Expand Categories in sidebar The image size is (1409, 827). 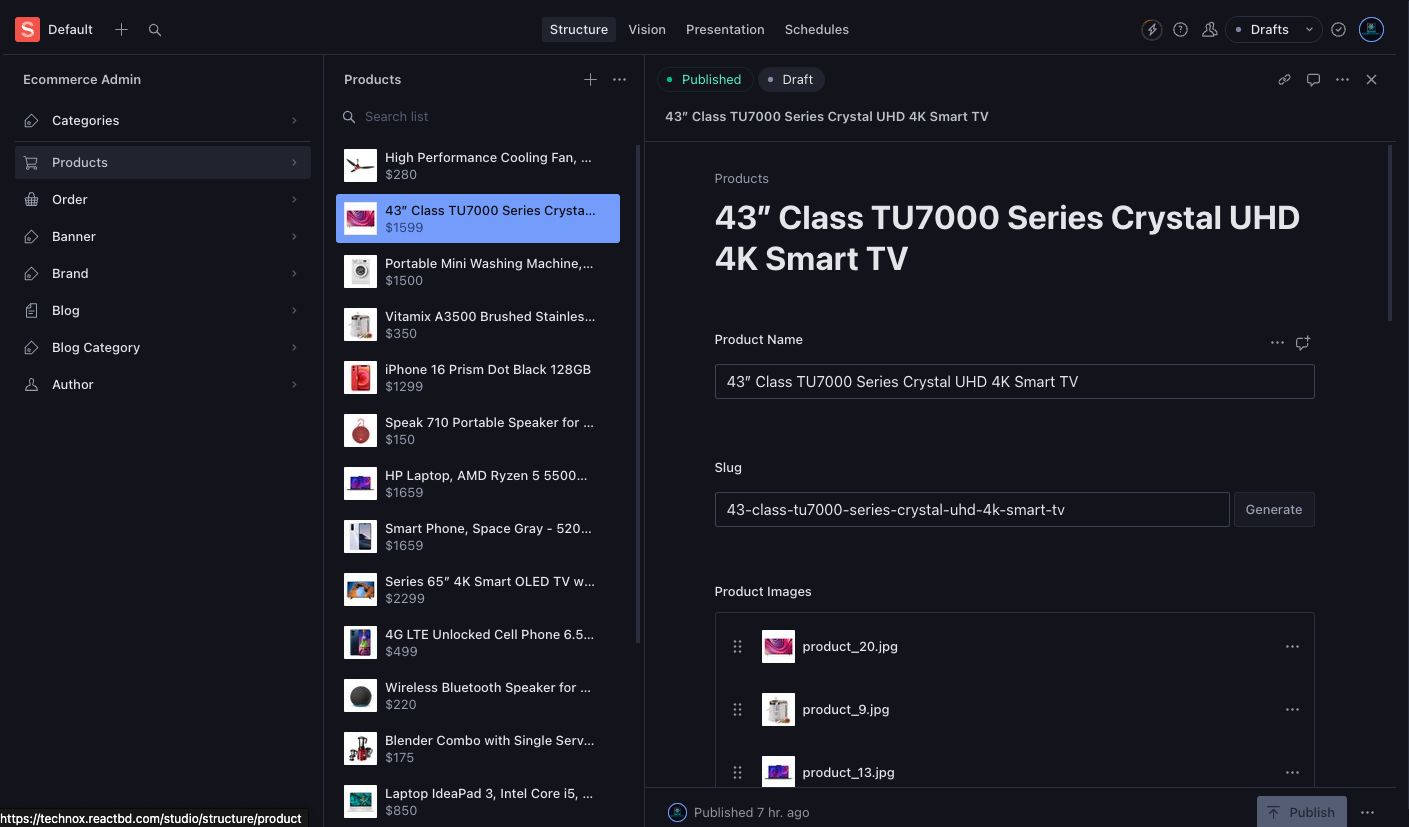[163, 120]
